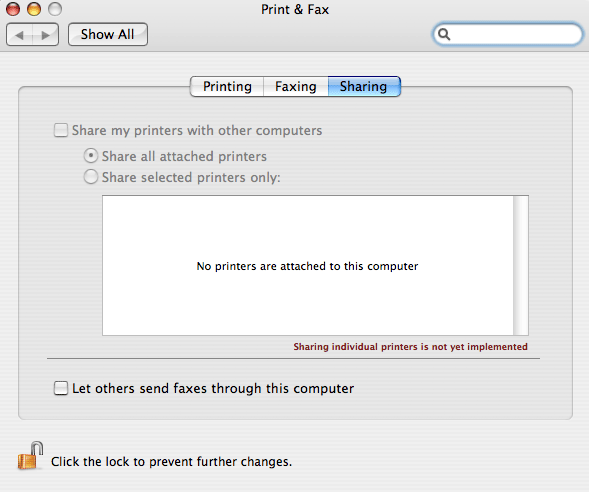The height and width of the screenshot is (492, 589).
Task: Select the Sharing tab
Action: 364,86
